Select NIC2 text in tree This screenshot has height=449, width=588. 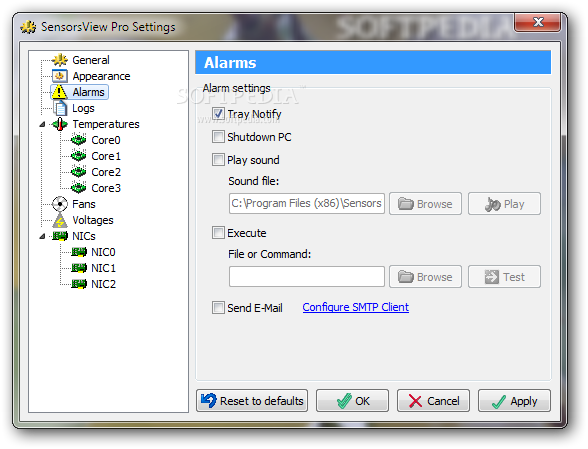103,284
